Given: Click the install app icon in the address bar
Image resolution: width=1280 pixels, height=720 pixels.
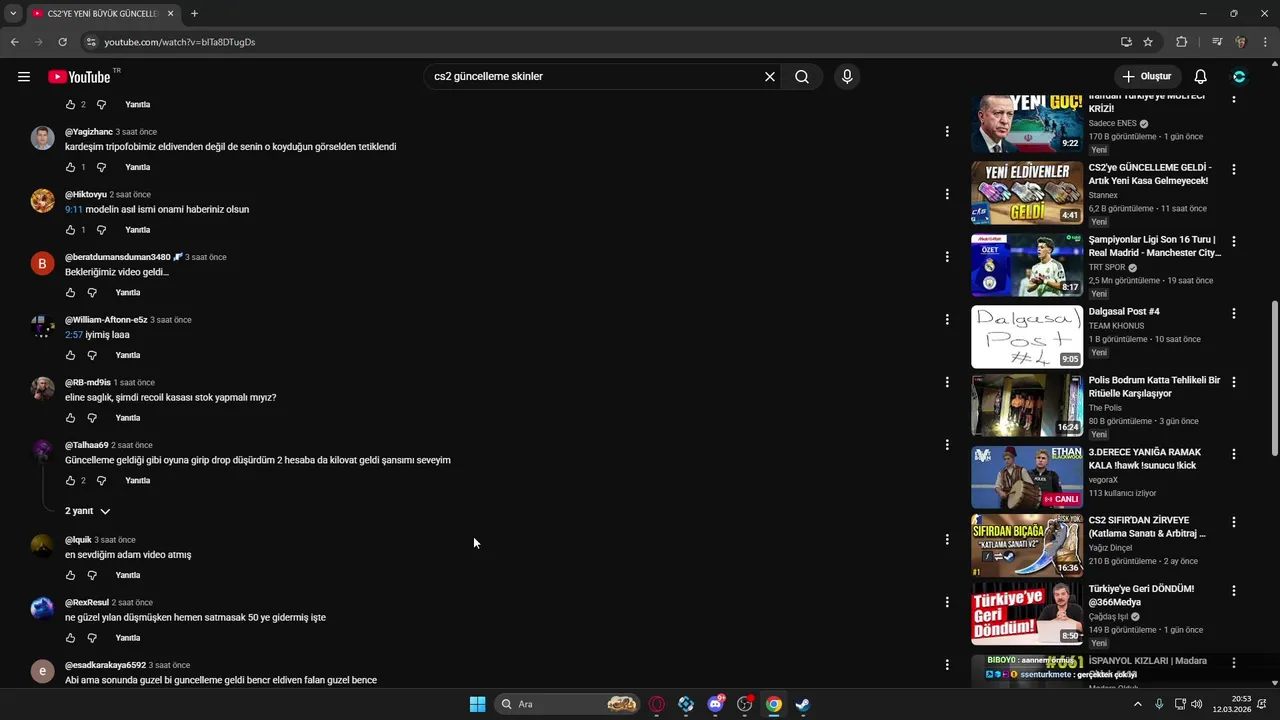Looking at the screenshot, I should pyautogui.click(x=1126, y=42).
